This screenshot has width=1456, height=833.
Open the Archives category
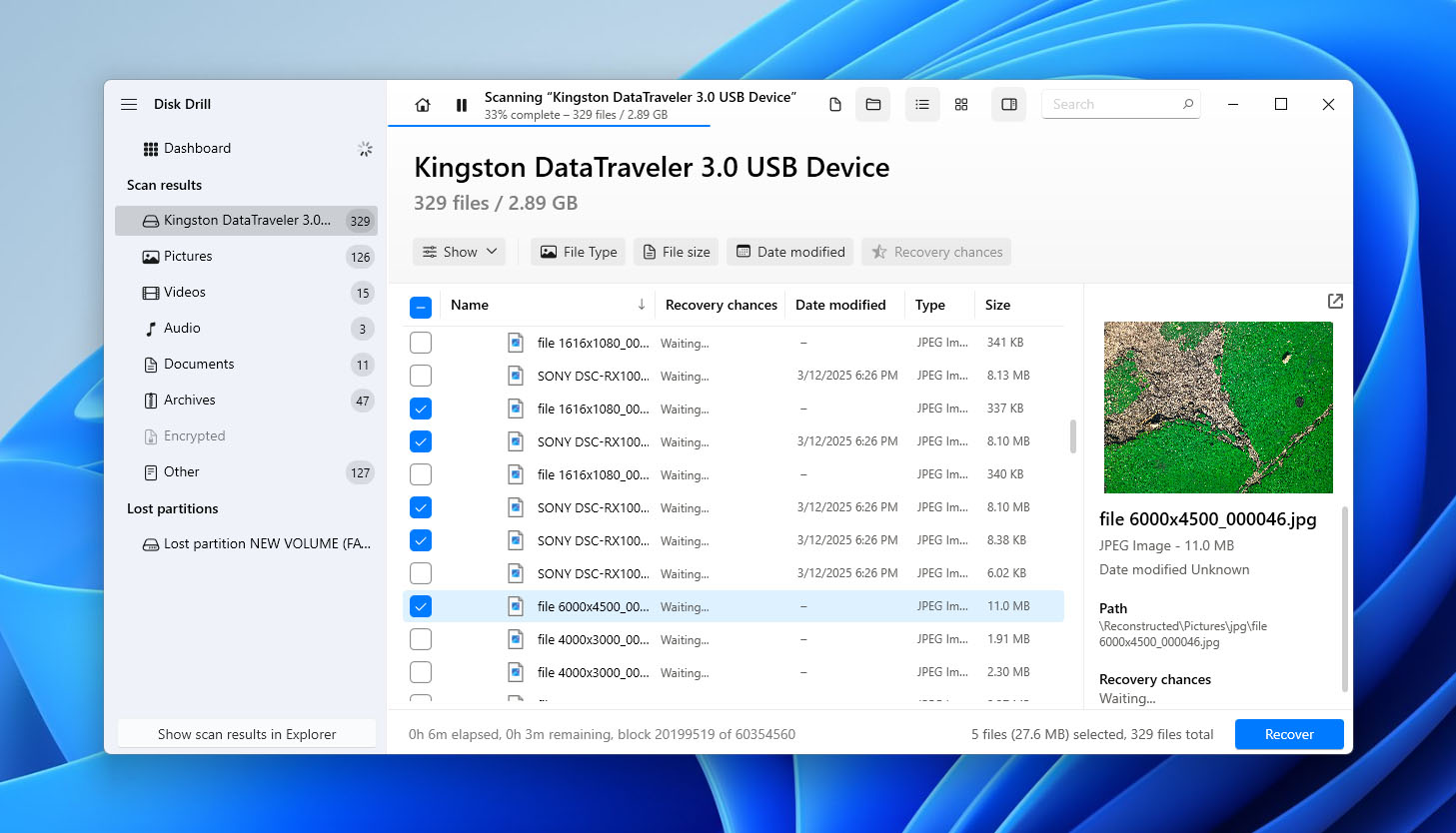point(246,401)
